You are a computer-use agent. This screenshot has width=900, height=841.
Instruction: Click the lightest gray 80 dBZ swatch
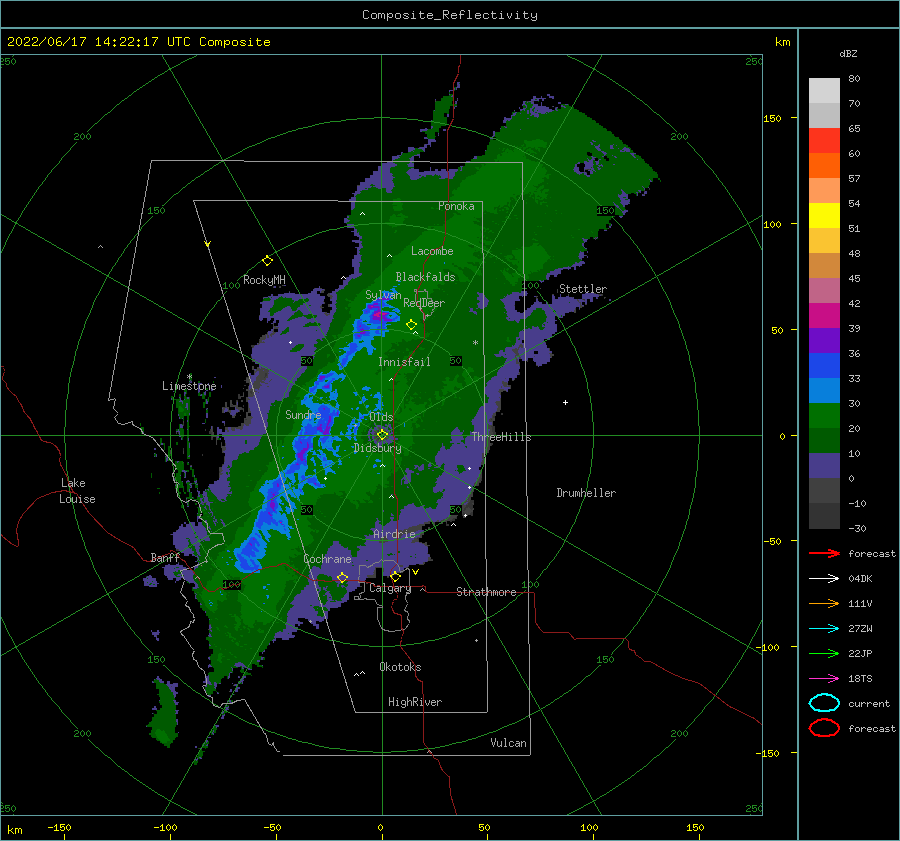coord(824,90)
